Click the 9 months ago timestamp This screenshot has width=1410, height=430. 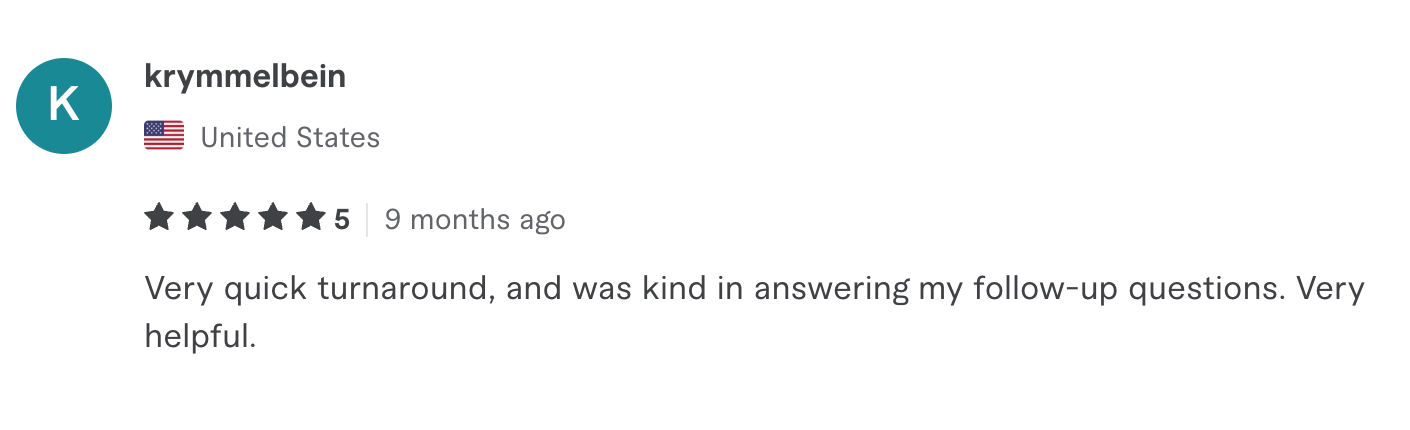475,220
